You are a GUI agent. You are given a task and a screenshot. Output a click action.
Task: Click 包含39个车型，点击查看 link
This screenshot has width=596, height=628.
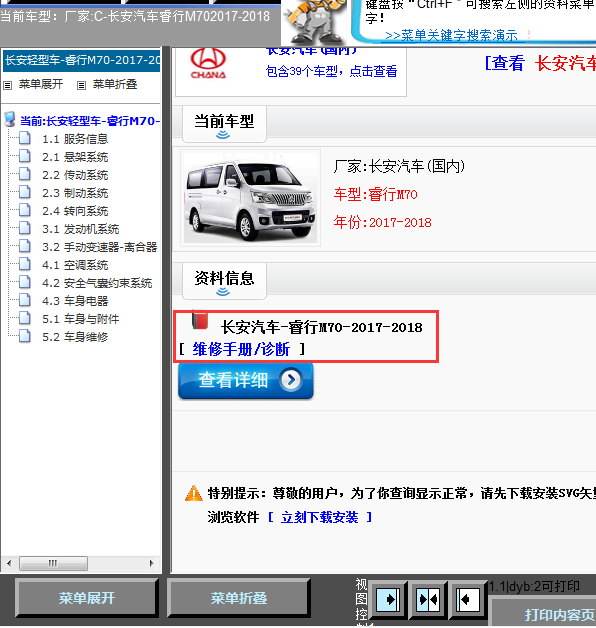(x=331, y=71)
